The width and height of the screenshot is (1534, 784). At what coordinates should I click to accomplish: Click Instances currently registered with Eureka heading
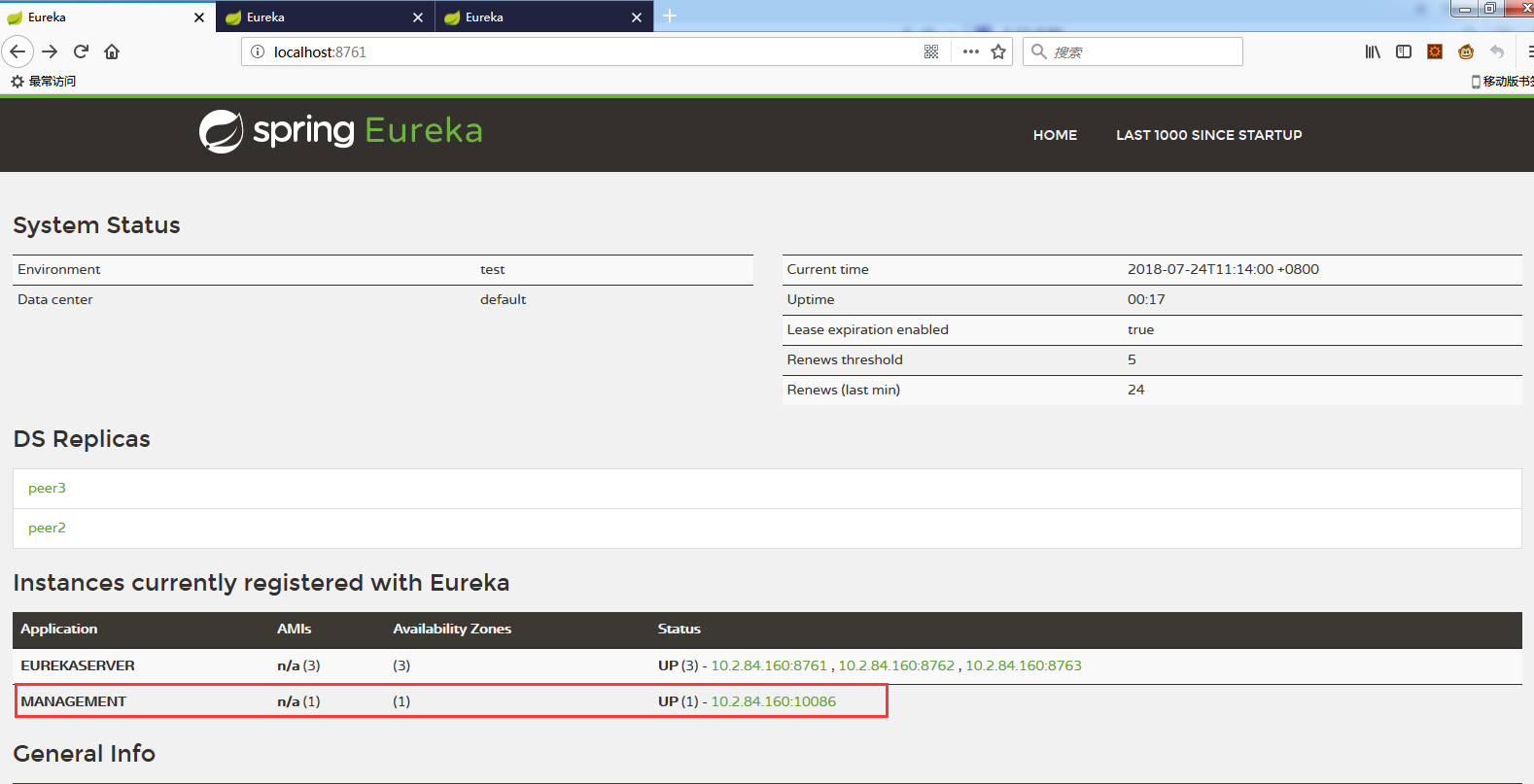click(261, 583)
